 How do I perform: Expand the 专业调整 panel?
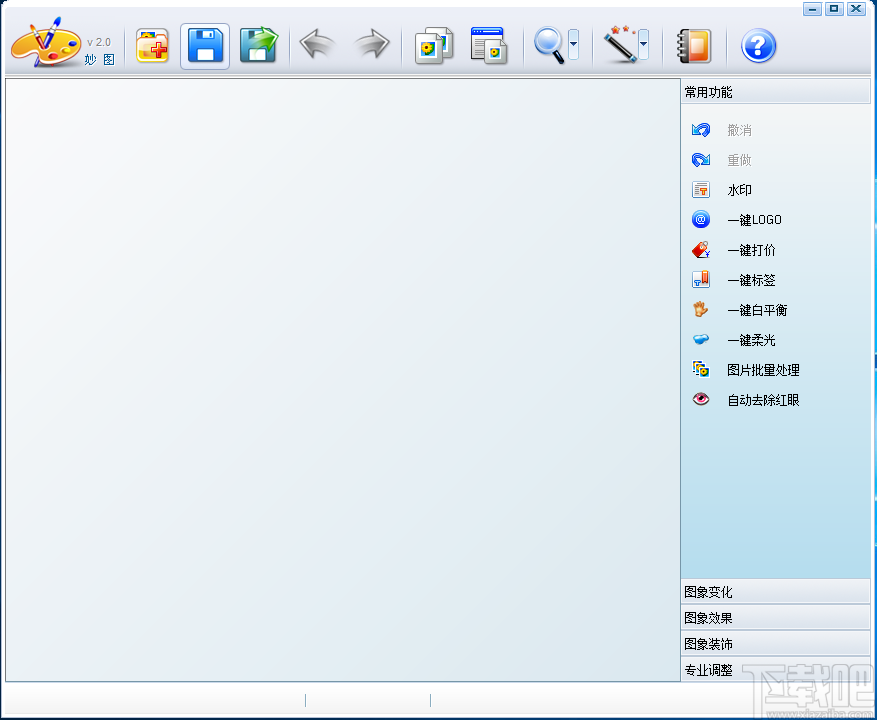pyautogui.click(x=775, y=670)
